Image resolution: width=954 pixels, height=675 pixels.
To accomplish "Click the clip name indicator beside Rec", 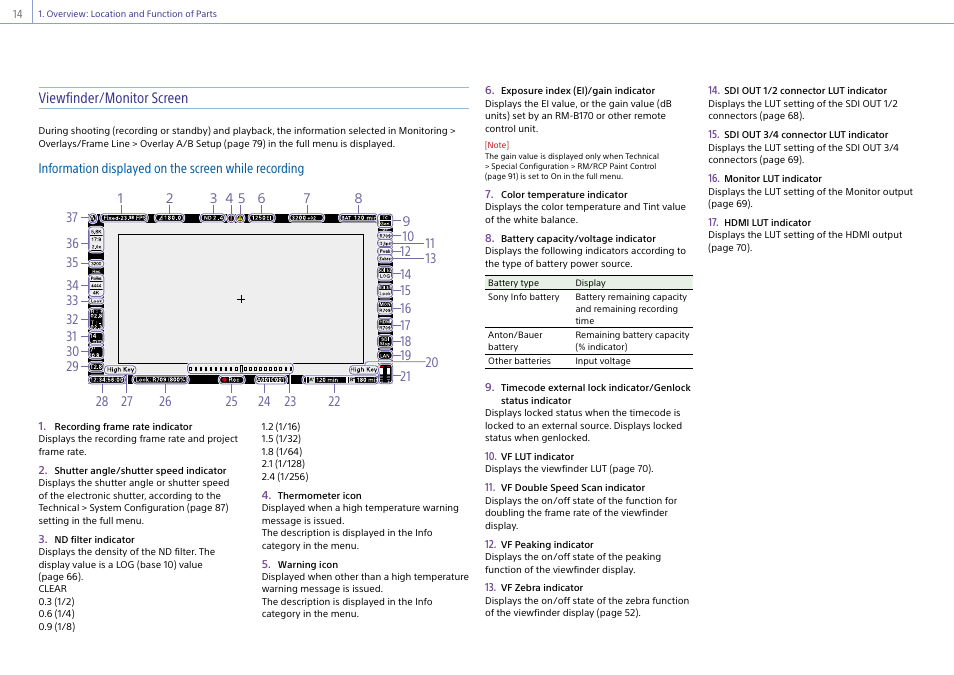I will coord(271,380).
